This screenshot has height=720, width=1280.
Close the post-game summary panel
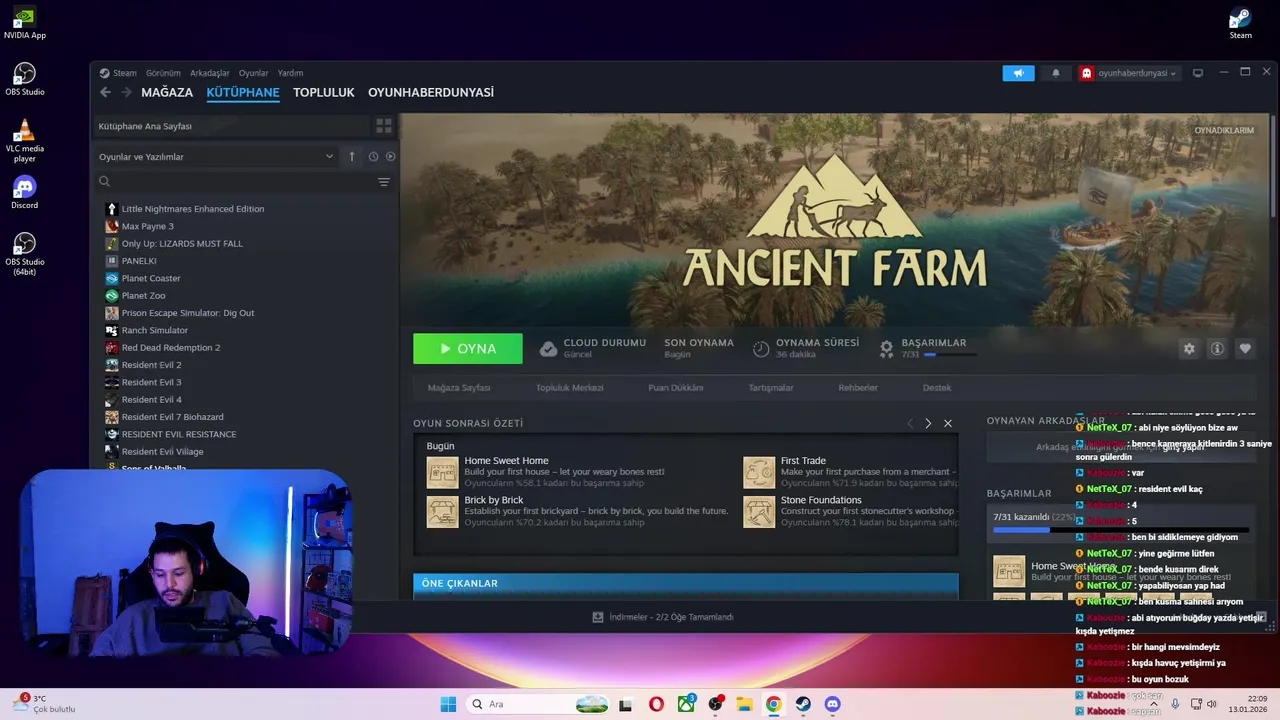point(948,424)
